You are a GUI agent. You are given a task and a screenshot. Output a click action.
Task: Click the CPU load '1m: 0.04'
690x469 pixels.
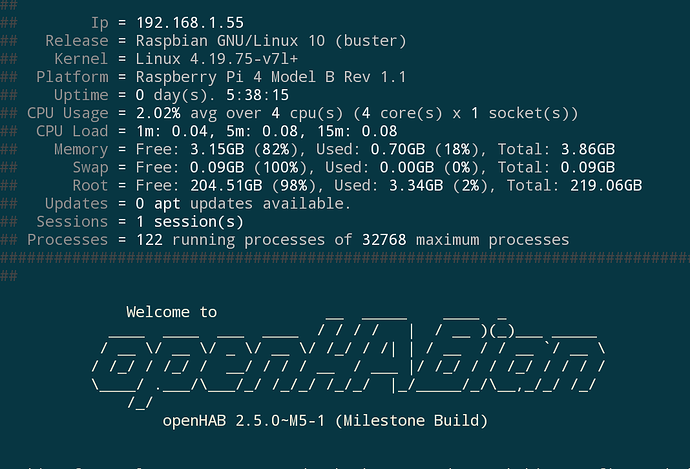(172, 131)
